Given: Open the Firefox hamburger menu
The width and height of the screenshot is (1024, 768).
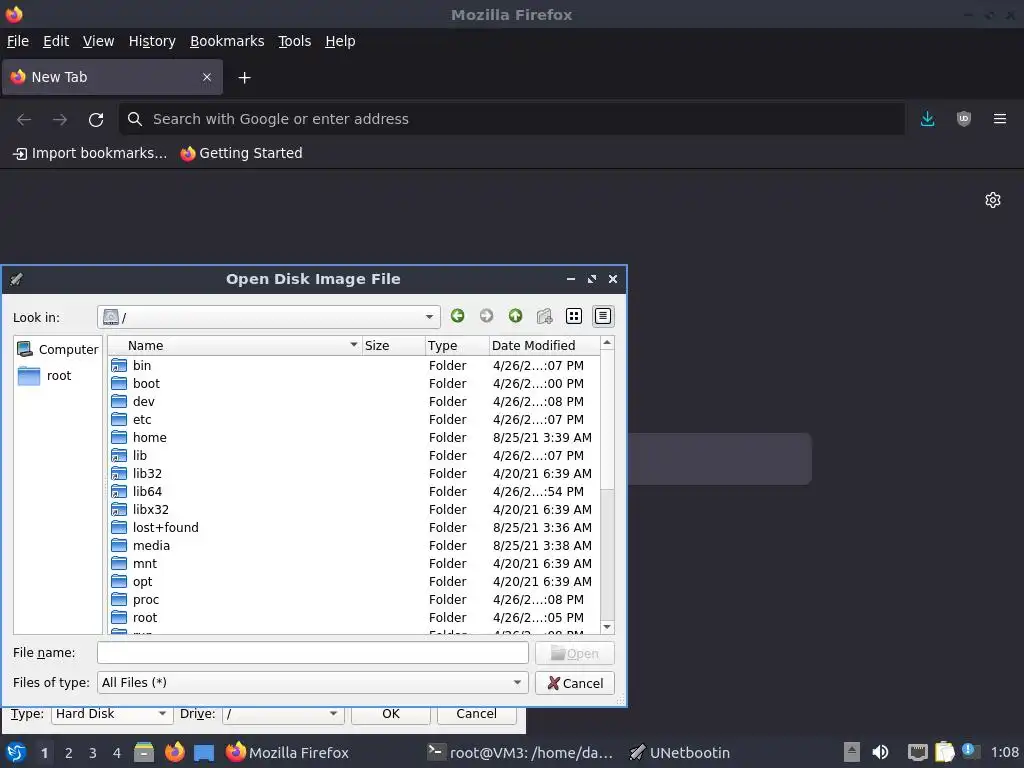Looking at the screenshot, I should point(1000,119).
